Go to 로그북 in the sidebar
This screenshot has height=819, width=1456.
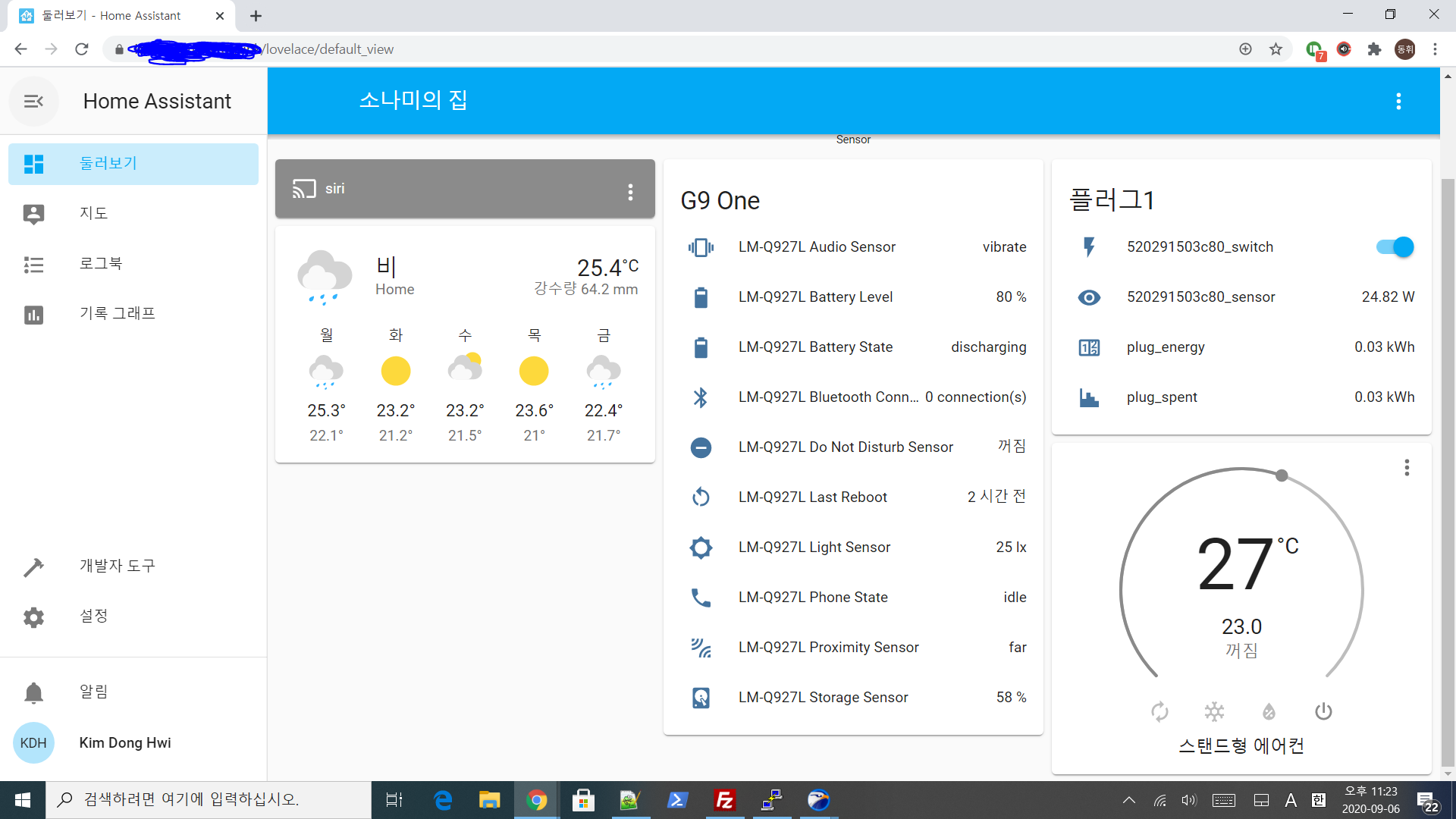pyautogui.click(x=101, y=263)
